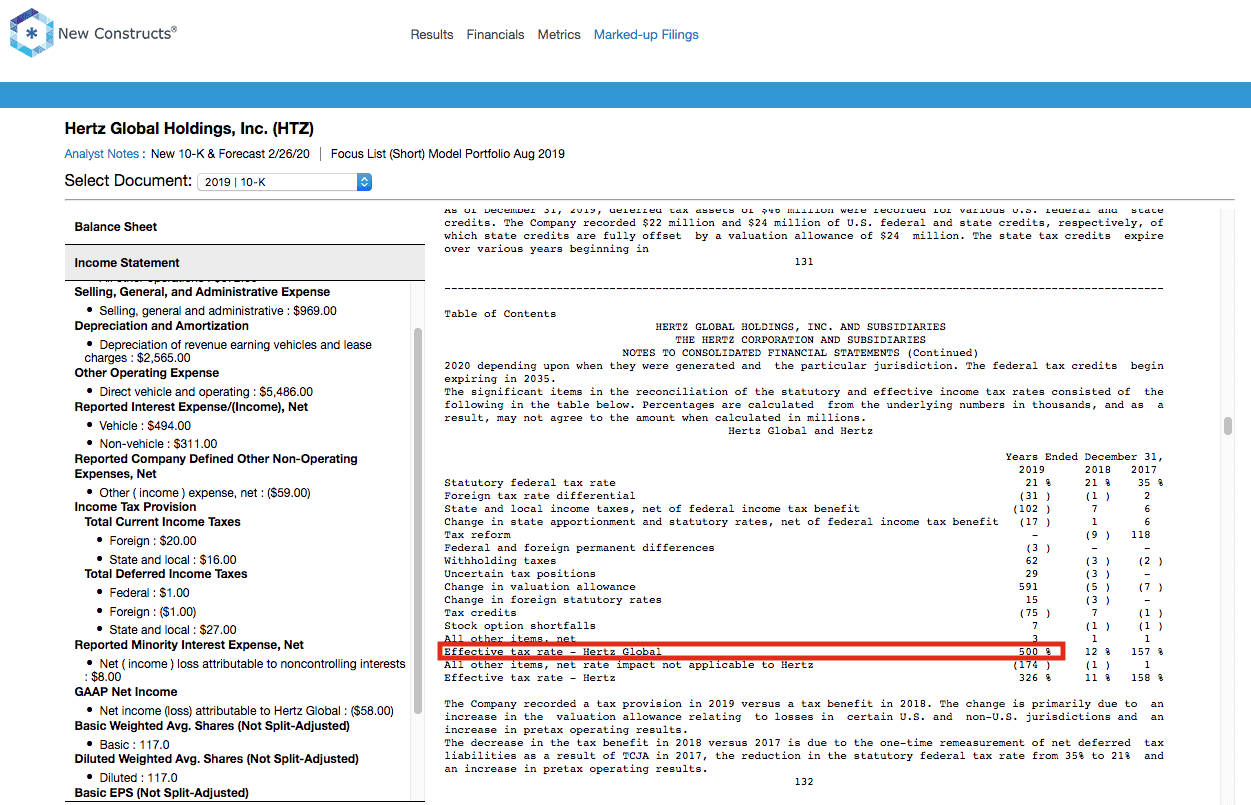Open the Results menu item
The width and height of the screenshot is (1251, 805).
tap(432, 34)
